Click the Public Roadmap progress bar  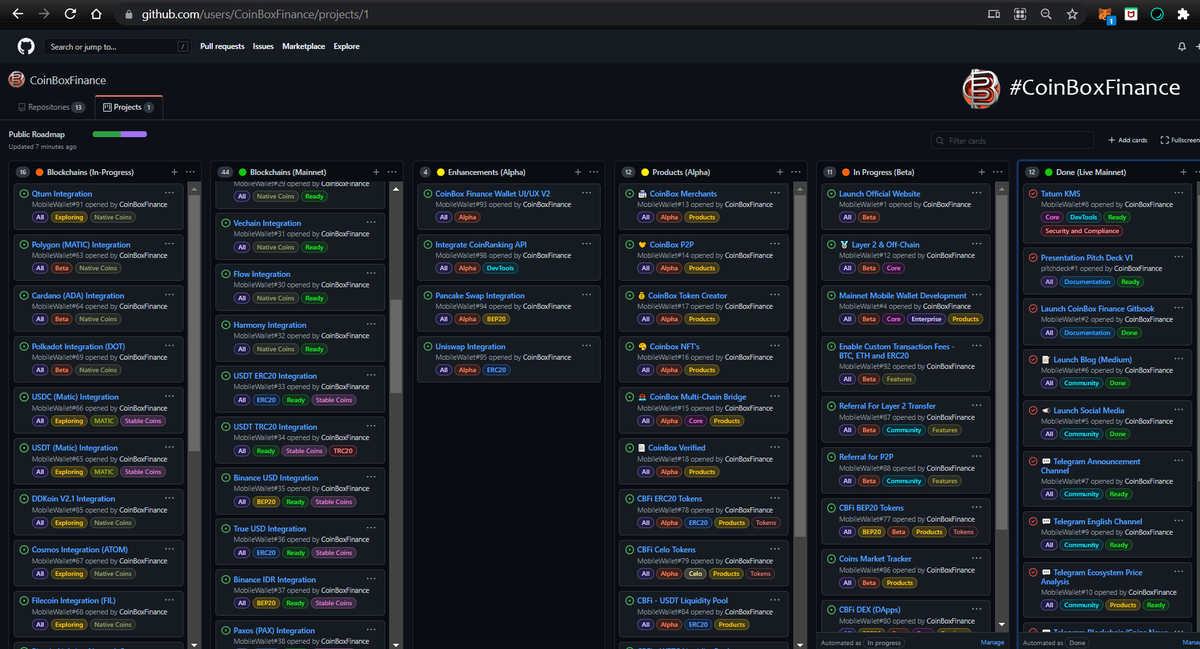point(120,133)
